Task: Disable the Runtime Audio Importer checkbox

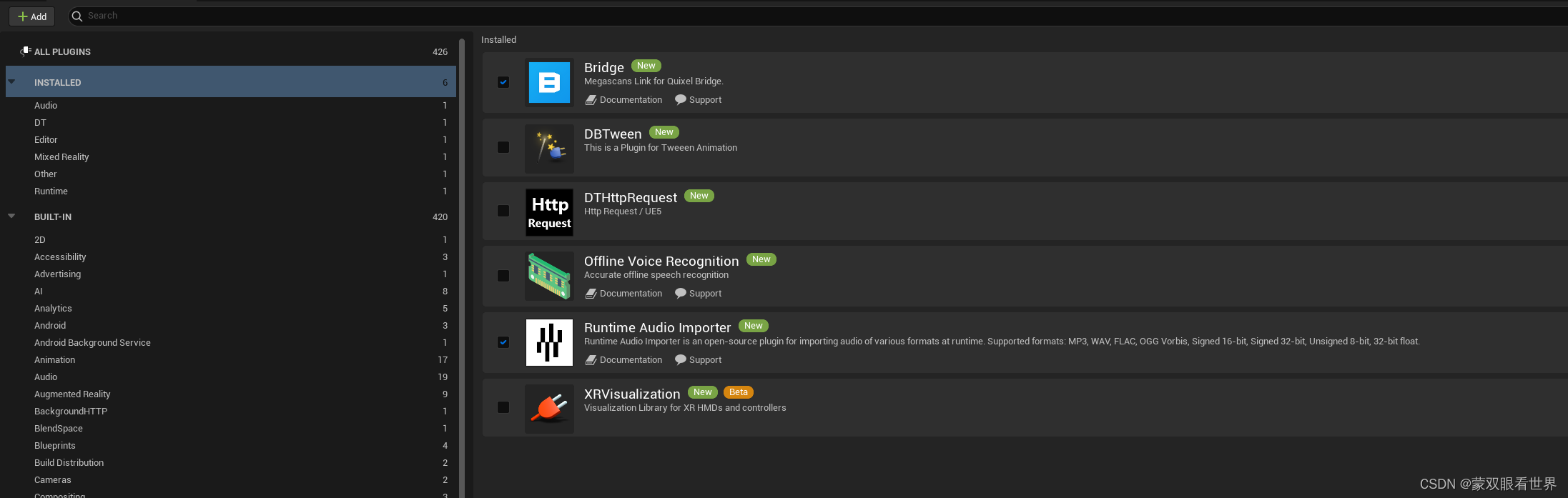Action: coord(503,342)
